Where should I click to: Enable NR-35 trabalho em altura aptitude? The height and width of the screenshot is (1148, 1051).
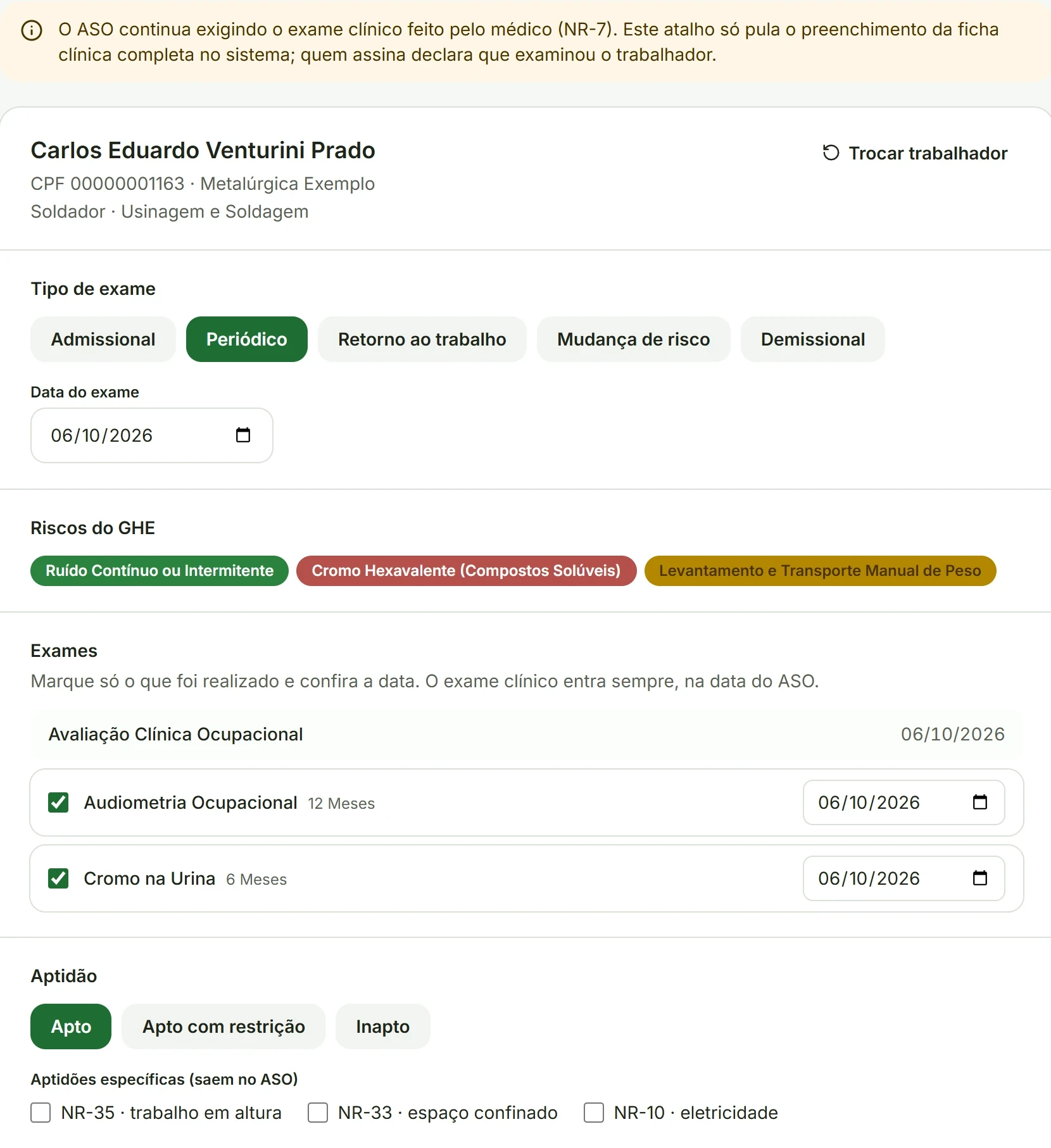pos(41,1113)
